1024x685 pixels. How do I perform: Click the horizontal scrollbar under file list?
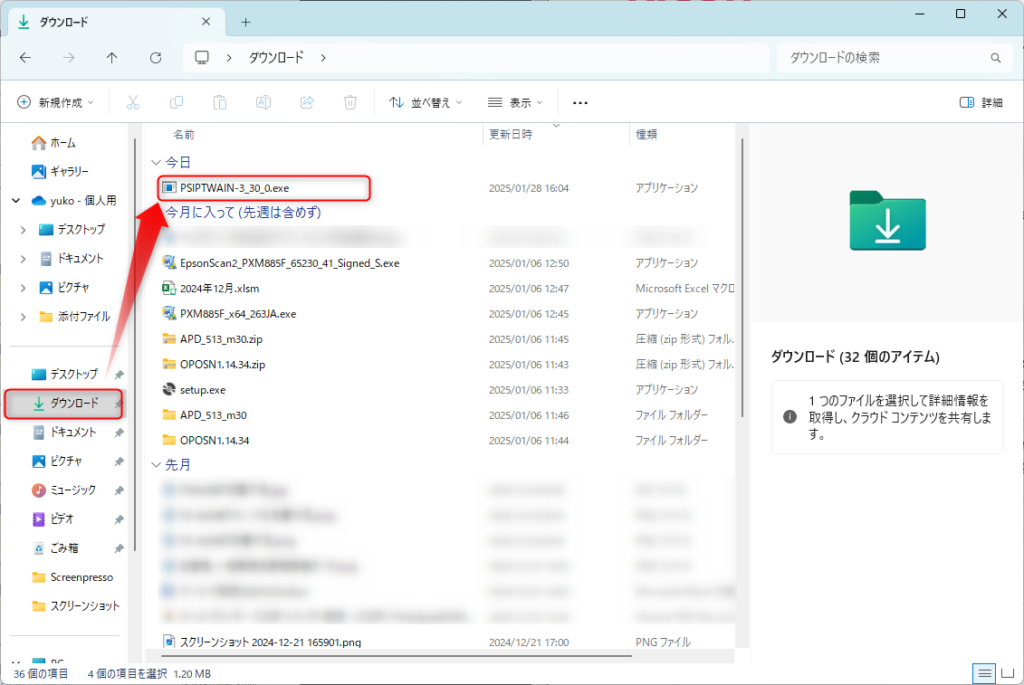pyautogui.click(x=395, y=655)
